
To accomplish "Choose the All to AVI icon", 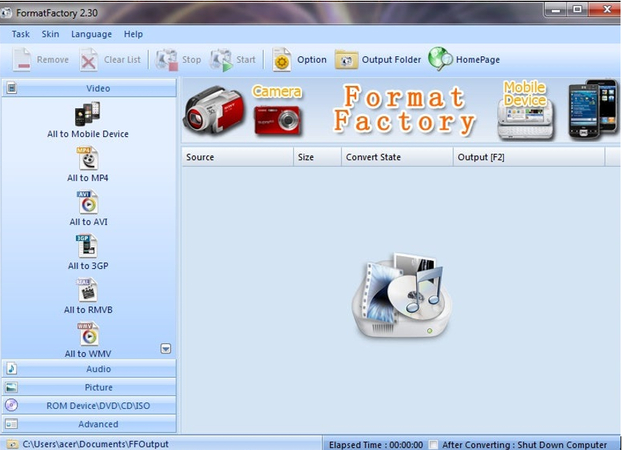I will pos(88,202).
